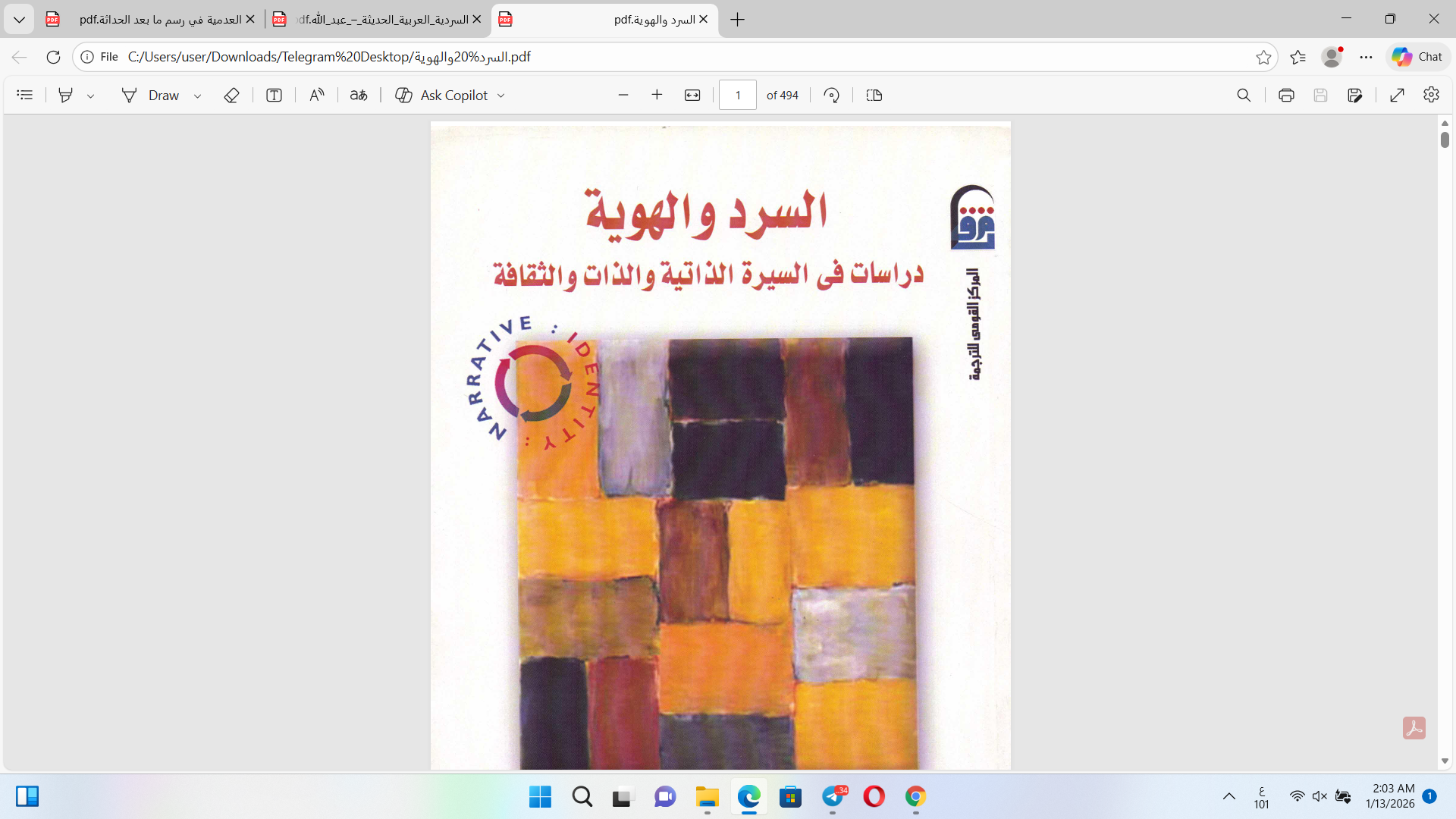The width and height of the screenshot is (1456, 819).
Task: Expand the Draw options arrow
Action: (197, 96)
